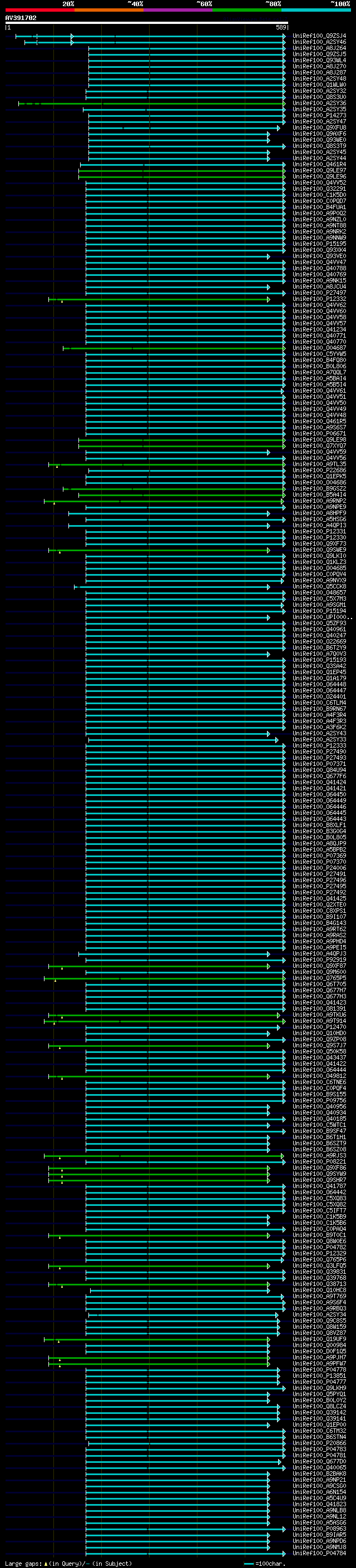Select hit UniRef100_Q9LKH9
The image size is (356, 1568).
pyautogui.click(x=319, y=1388)
